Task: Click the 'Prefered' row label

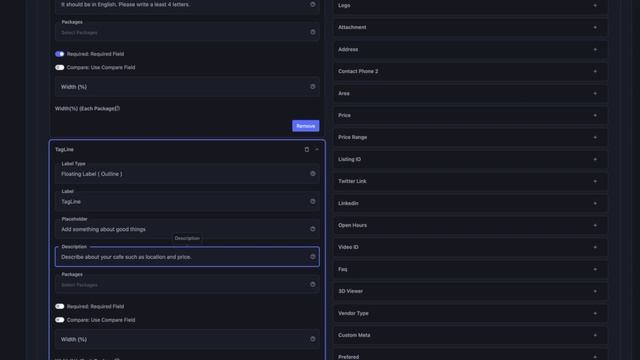Action: (x=349, y=357)
